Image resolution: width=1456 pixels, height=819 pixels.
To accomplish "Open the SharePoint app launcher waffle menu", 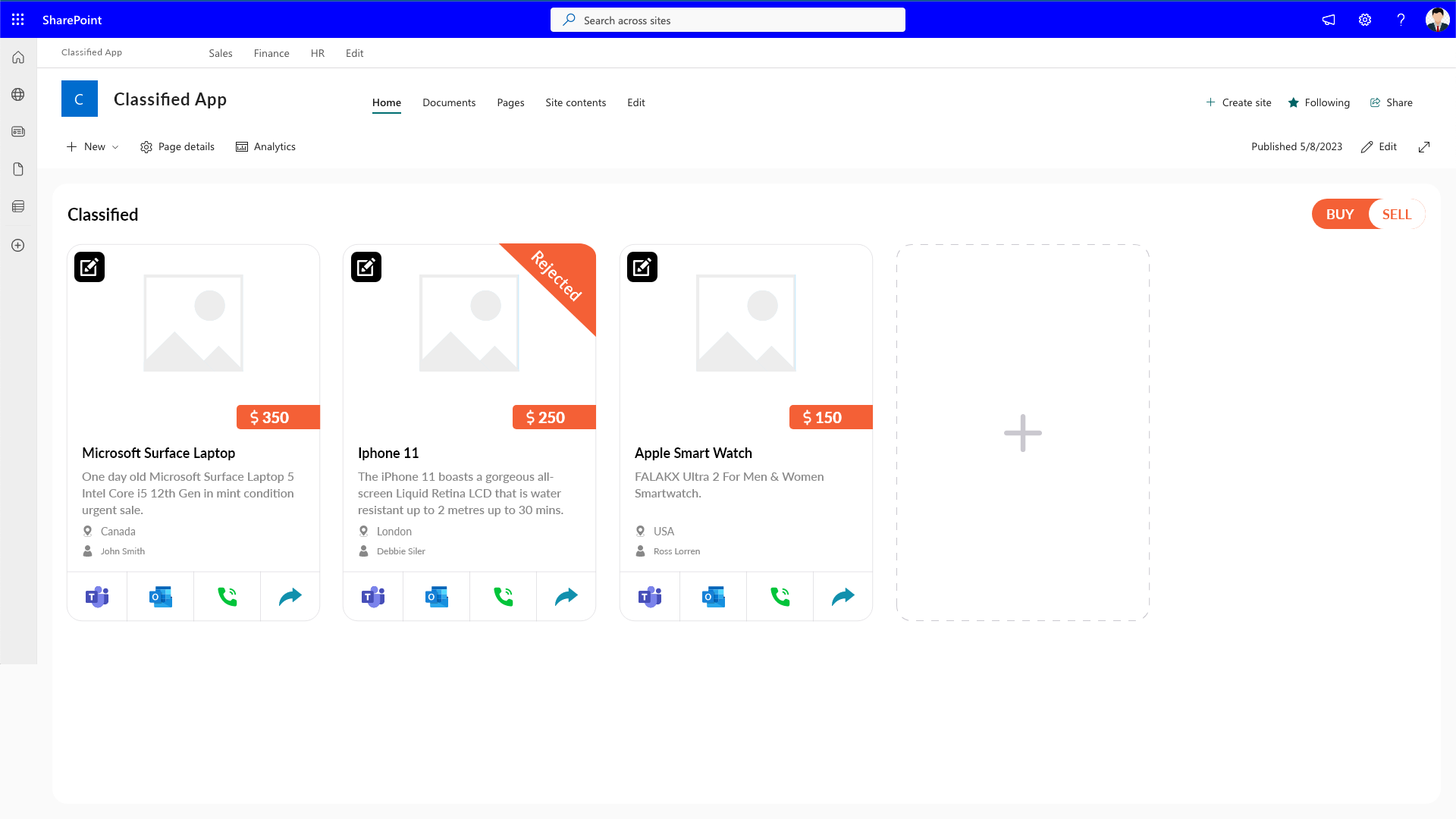I will 18,19.
